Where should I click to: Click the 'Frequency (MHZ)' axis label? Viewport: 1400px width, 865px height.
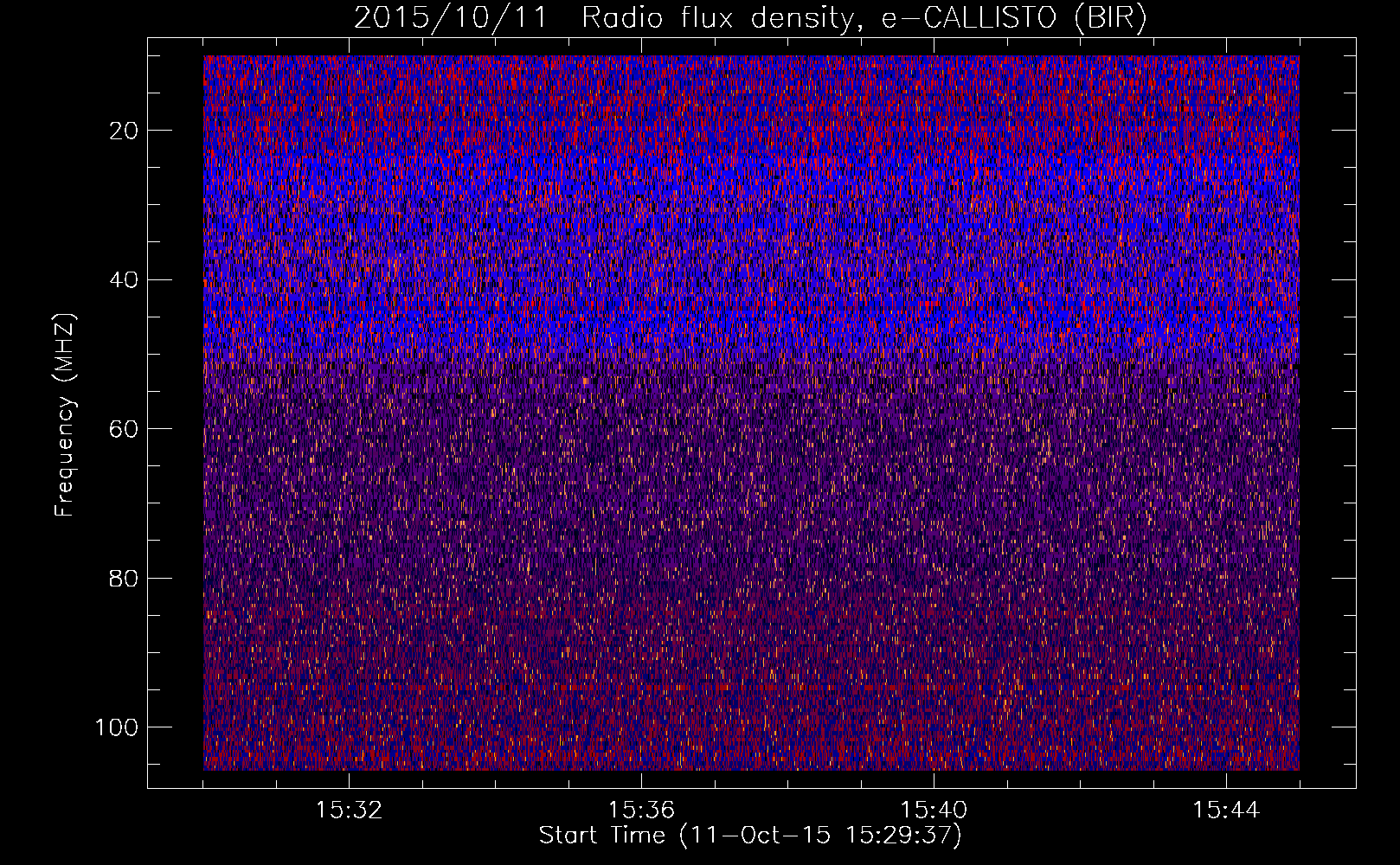[x=65, y=414]
